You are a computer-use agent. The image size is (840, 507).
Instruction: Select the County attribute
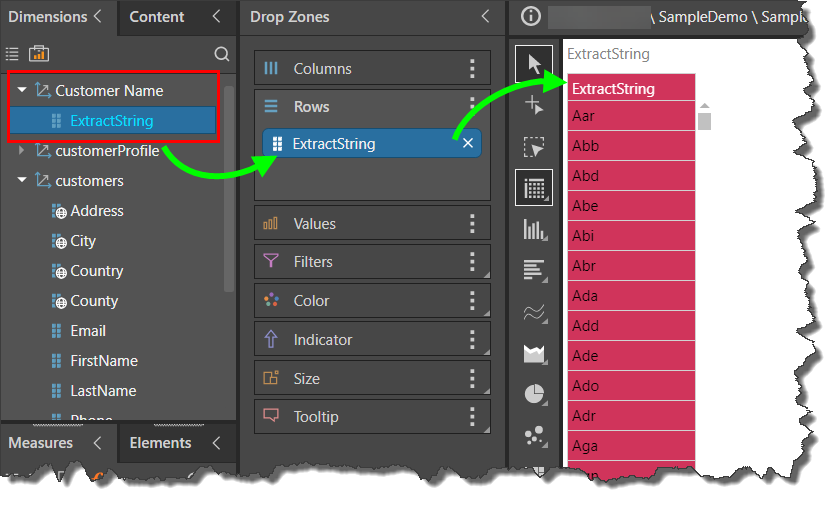click(x=94, y=301)
